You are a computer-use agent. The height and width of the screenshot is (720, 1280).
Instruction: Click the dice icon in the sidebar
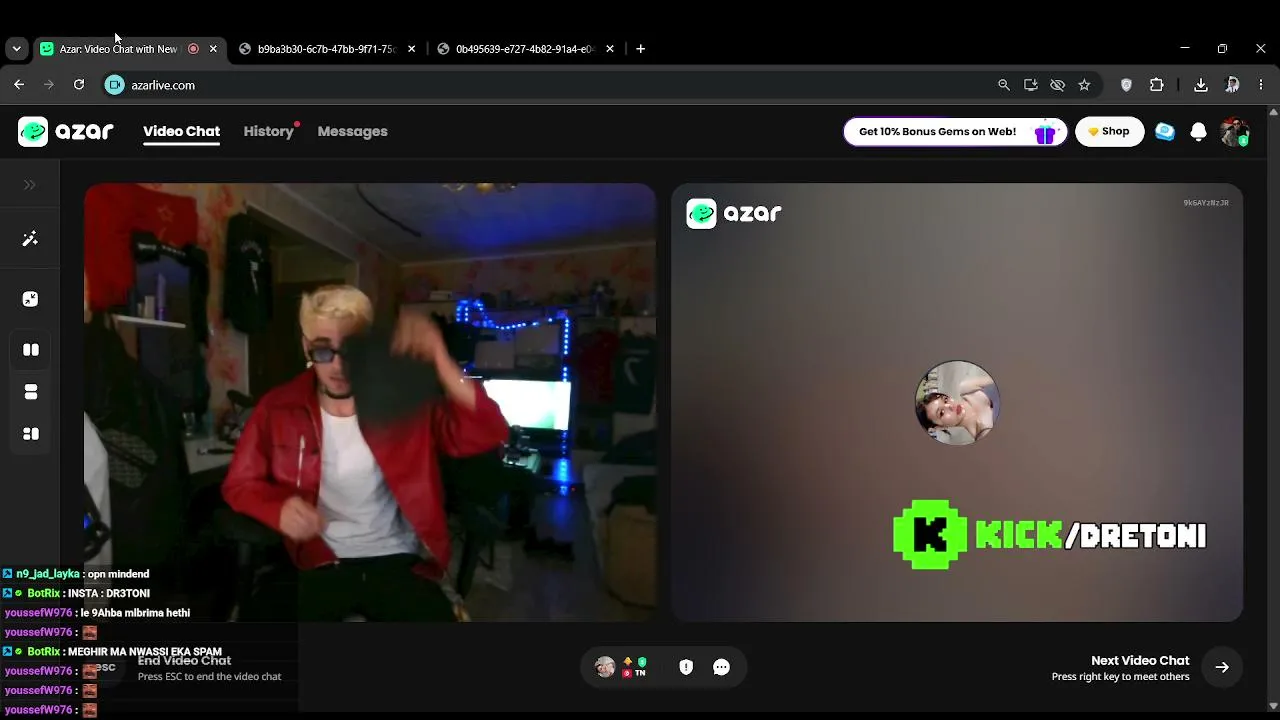(x=30, y=299)
